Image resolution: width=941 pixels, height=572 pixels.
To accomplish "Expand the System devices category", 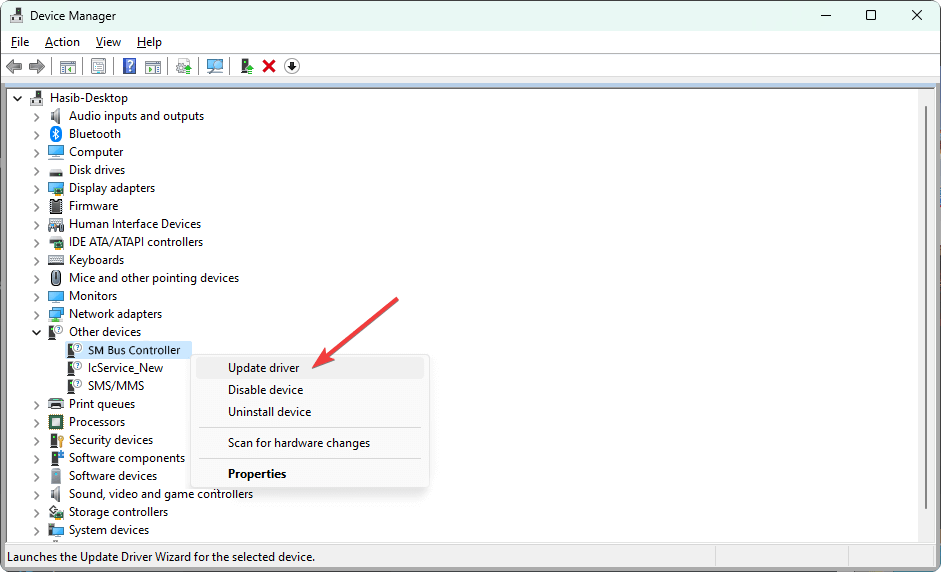I will click(x=36, y=531).
